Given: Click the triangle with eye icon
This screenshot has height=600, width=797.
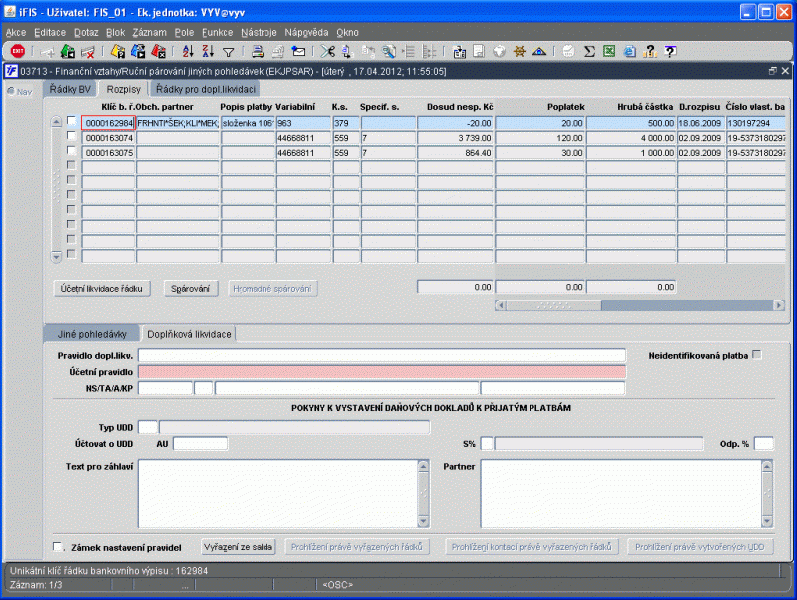Looking at the screenshot, I should coord(539,51).
